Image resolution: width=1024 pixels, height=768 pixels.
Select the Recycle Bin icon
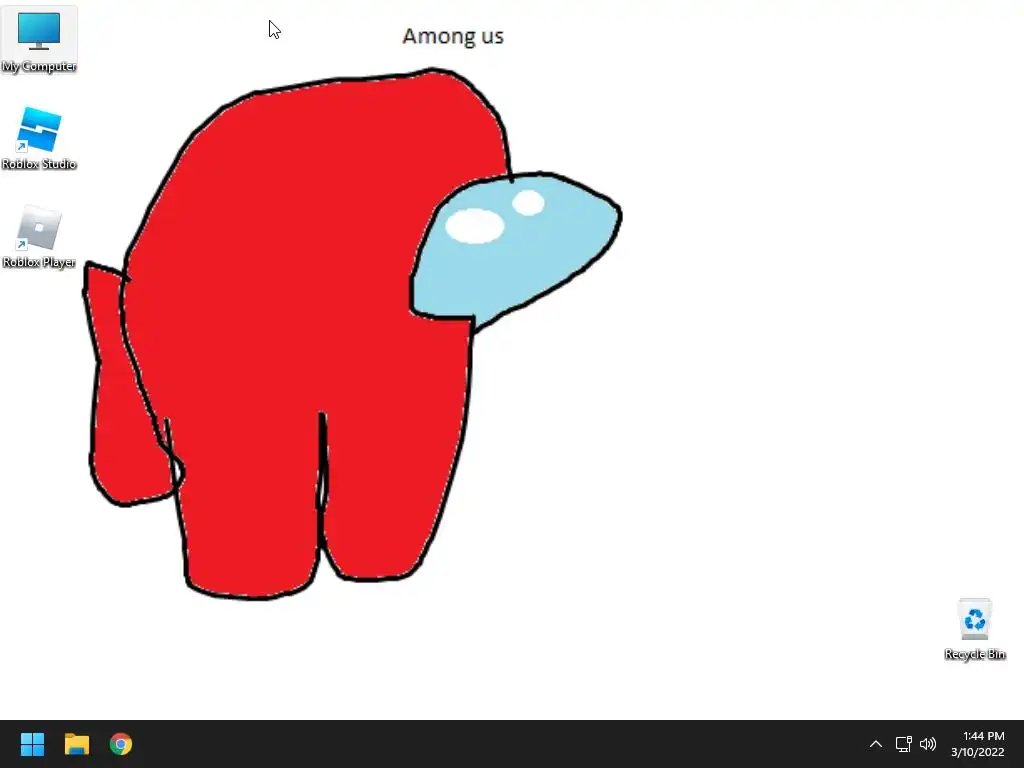tap(974, 630)
